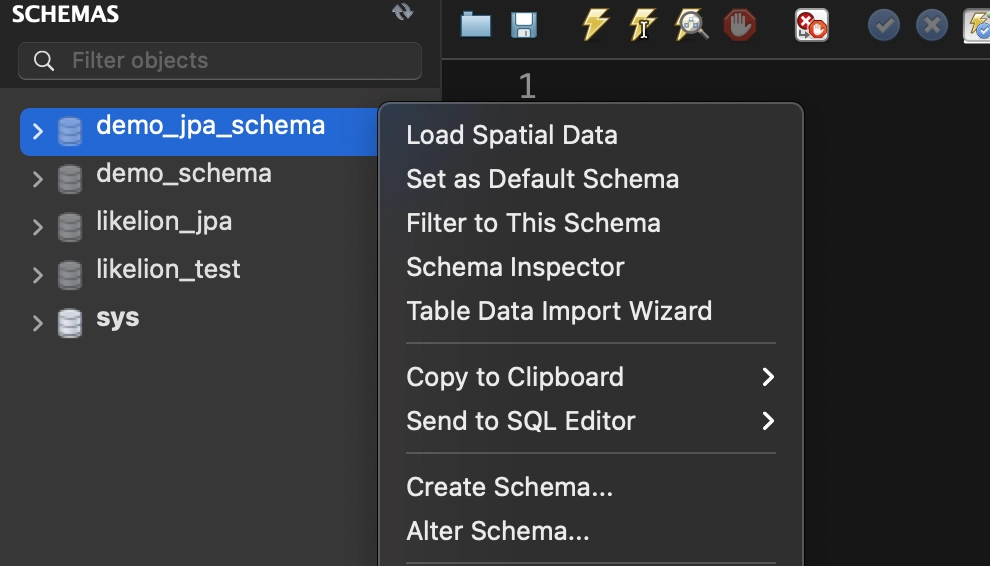The height and width of the screenshot is (566, 990).
Task: Refresh the schemas list
Action: [403, 12]
